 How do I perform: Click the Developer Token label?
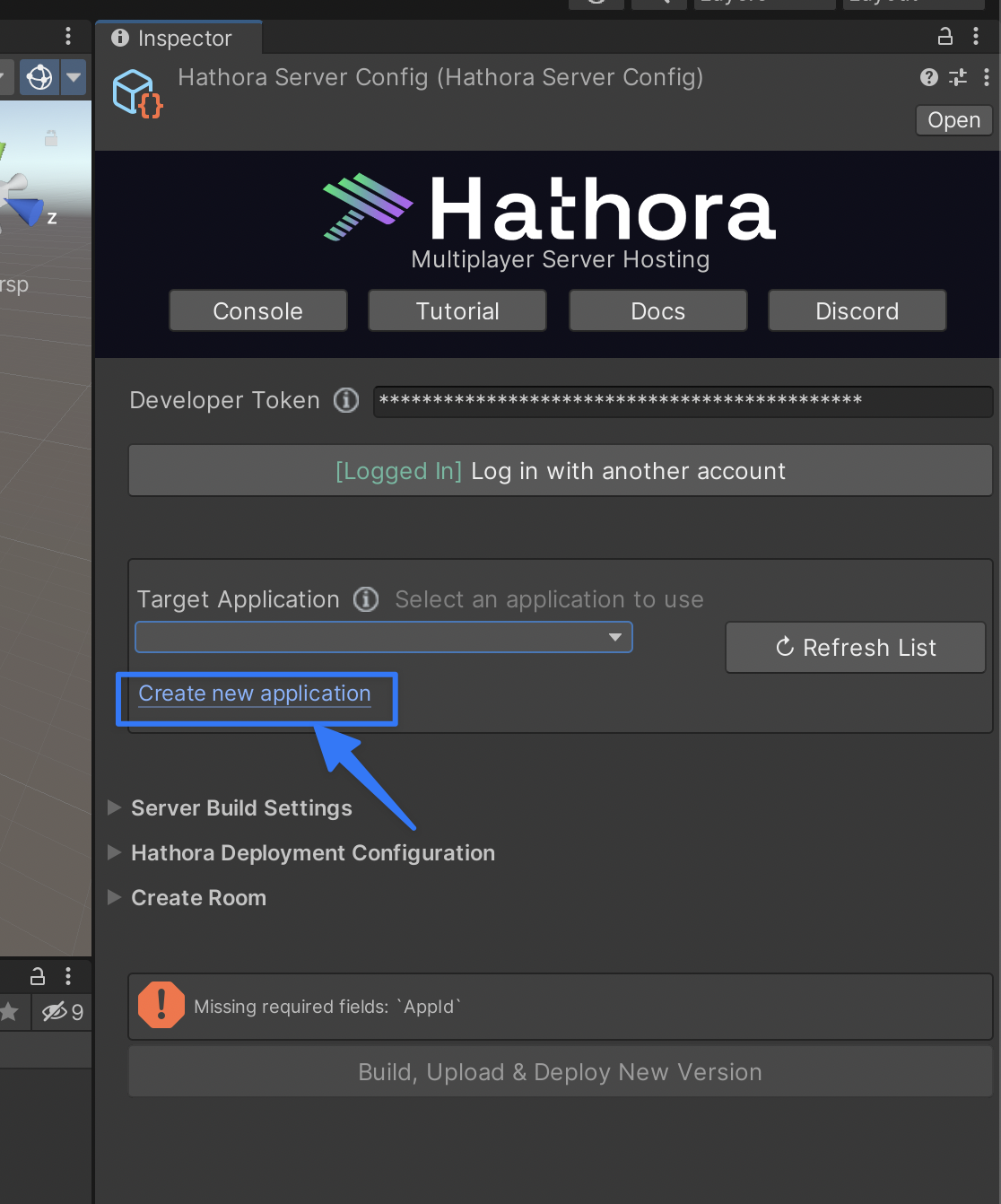coord(224,400)
